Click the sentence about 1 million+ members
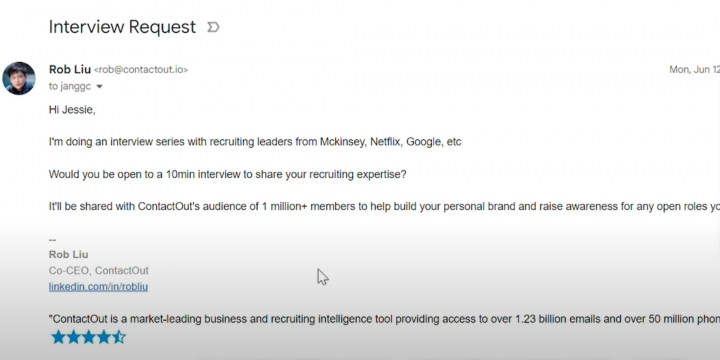Image resolution: width=720 pixels, height=360 pixels. [384, 207]
